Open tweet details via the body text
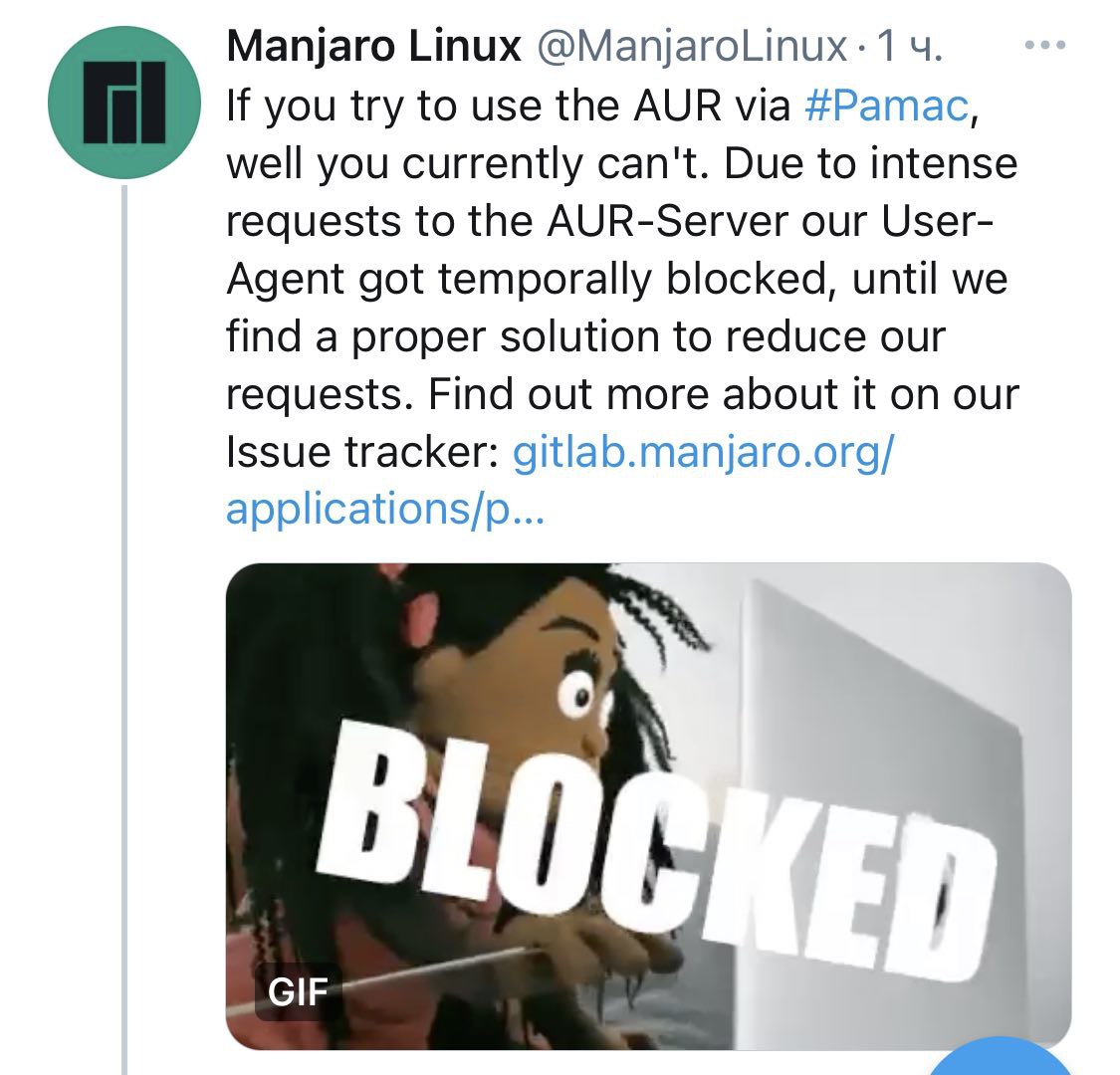 tap(621, 278)
